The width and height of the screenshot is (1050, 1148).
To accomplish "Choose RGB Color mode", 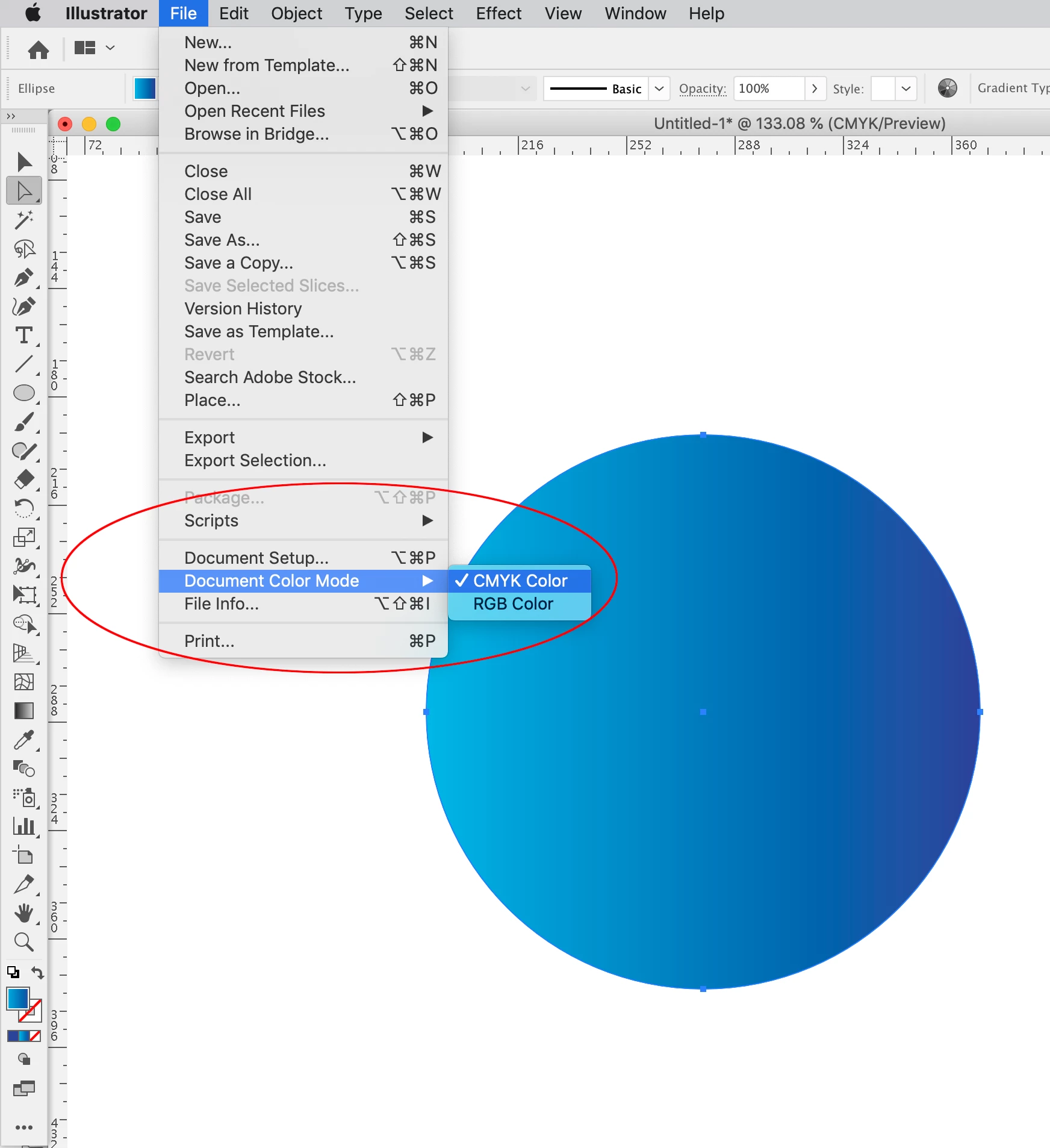I will (520, 604).
